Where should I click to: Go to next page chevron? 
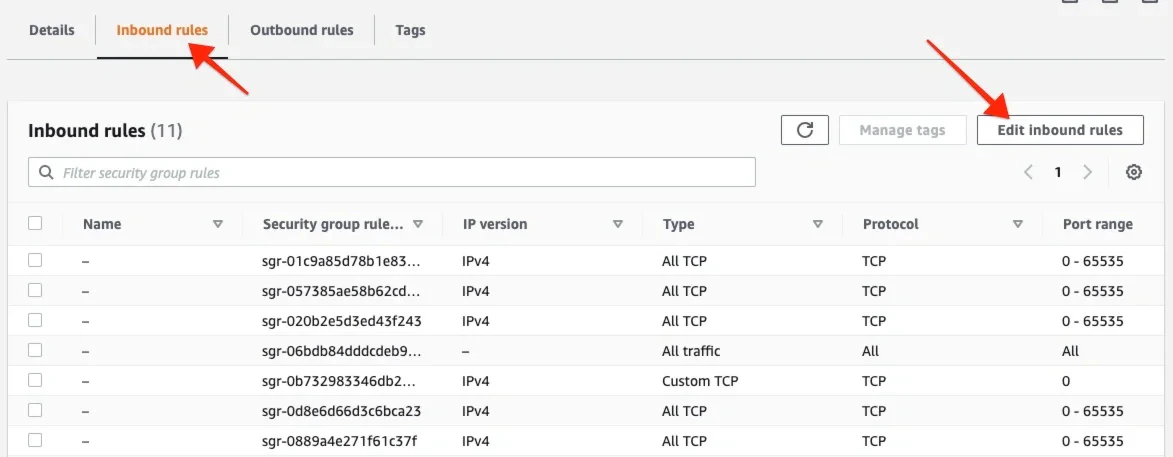(x=1088, y=172)
